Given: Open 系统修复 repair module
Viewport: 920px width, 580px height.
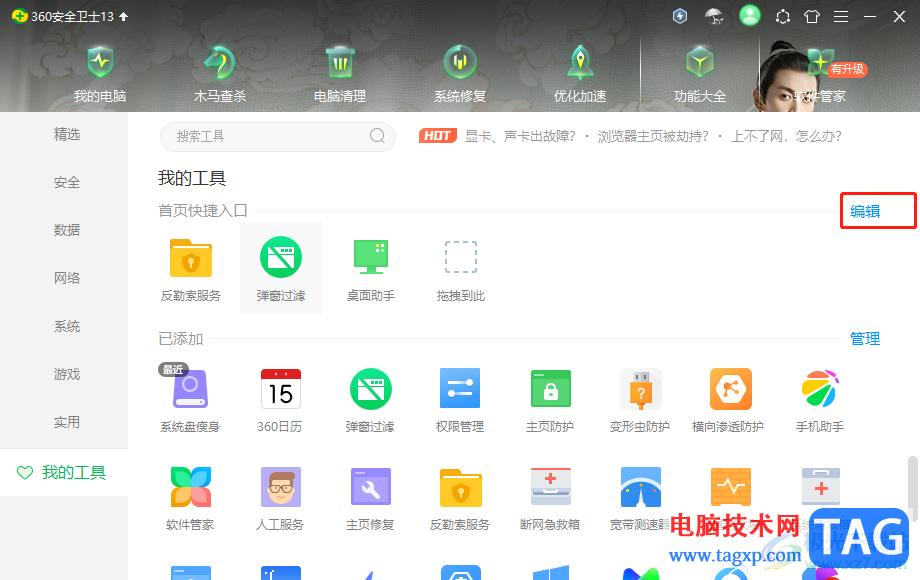Looking at the screenshot, I should 459,74.
